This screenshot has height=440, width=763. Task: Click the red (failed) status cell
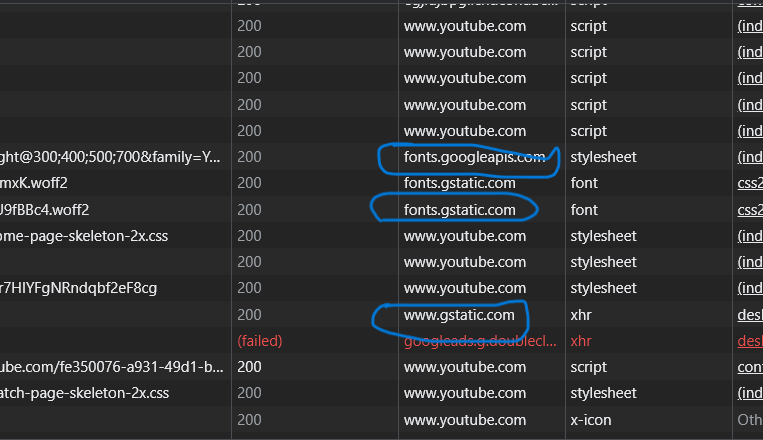[260, 341]
